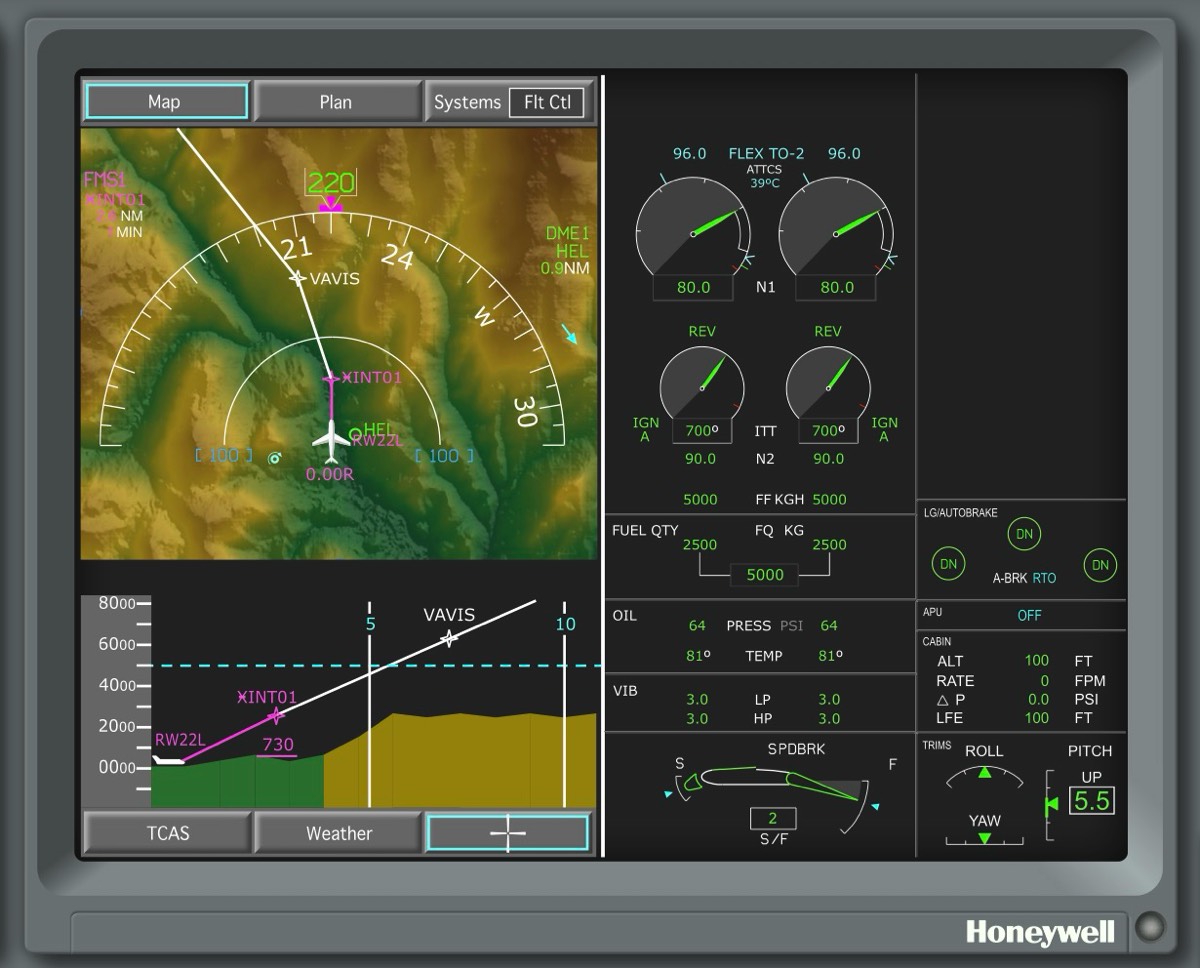
Task: Click the pitch trim 5.5 value box
Action: (1091, 801)
